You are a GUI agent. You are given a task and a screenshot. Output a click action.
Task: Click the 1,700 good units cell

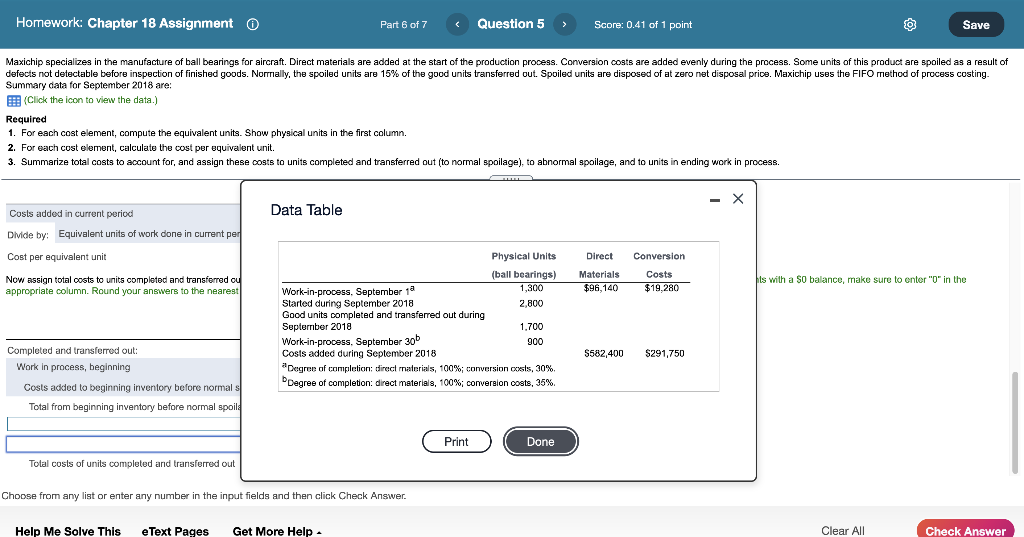(x=531, y=327)
